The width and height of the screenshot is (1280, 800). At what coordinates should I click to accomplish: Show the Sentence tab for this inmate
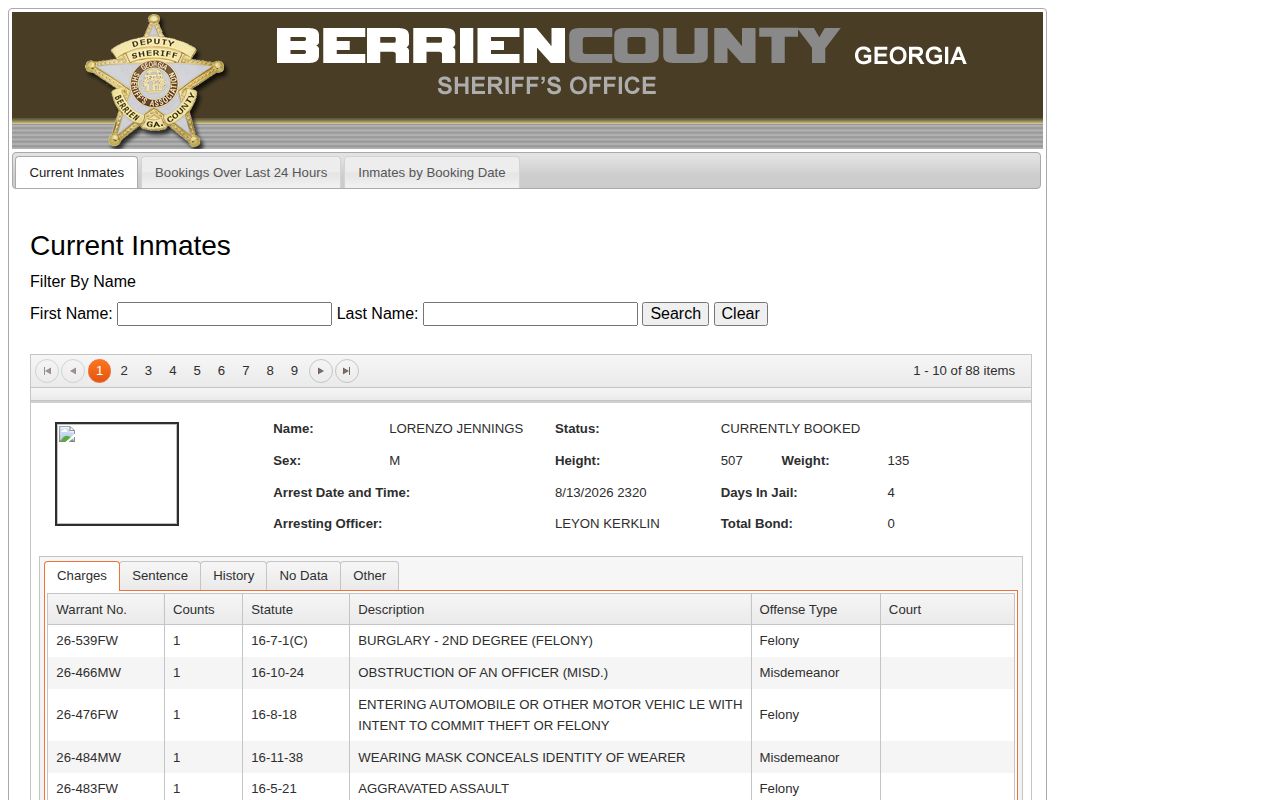[160, 576]
